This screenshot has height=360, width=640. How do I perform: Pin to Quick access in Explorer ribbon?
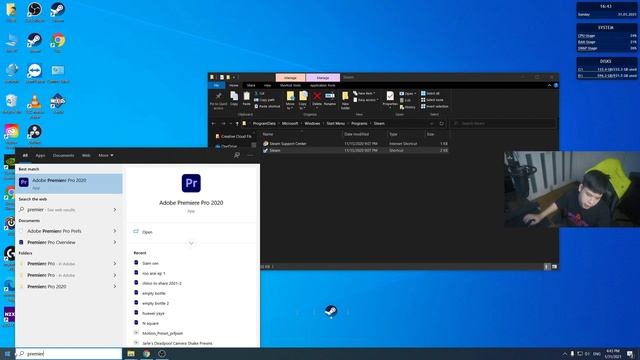pyautogui.click(x=218, y=100)
